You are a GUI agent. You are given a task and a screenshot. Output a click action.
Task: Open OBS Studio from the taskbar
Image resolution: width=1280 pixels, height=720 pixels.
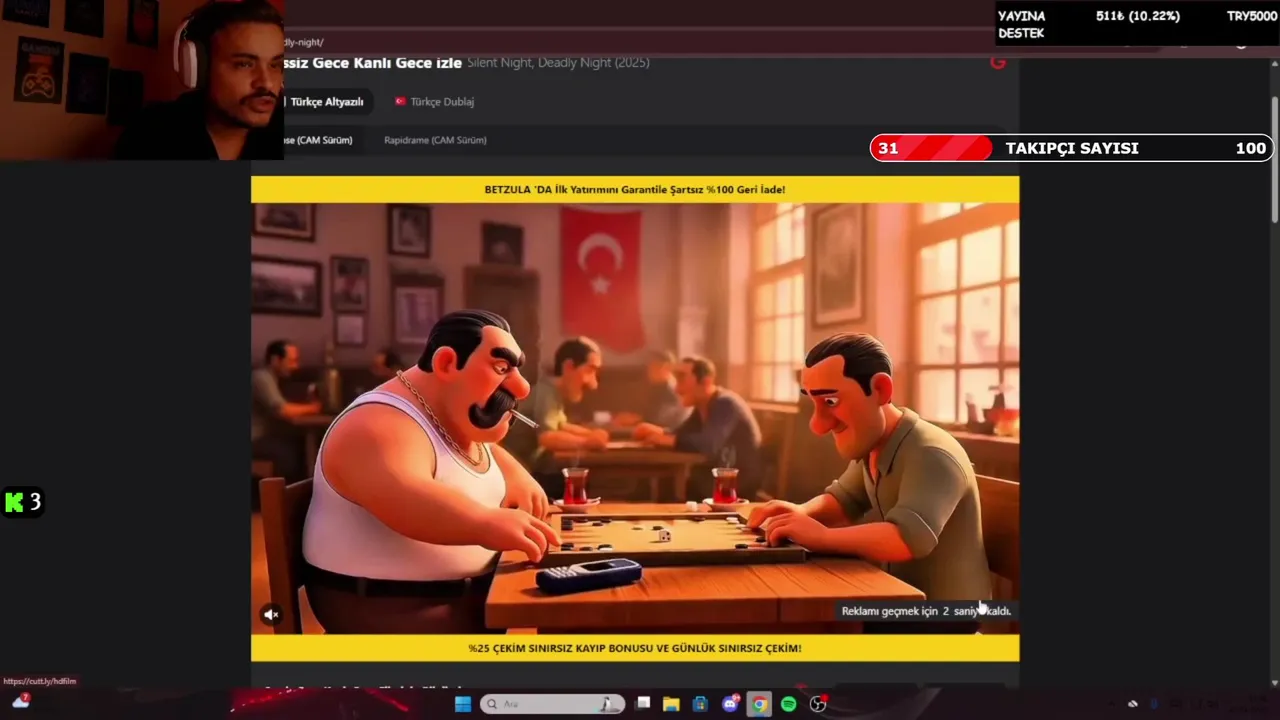click(x=818, y=704)
